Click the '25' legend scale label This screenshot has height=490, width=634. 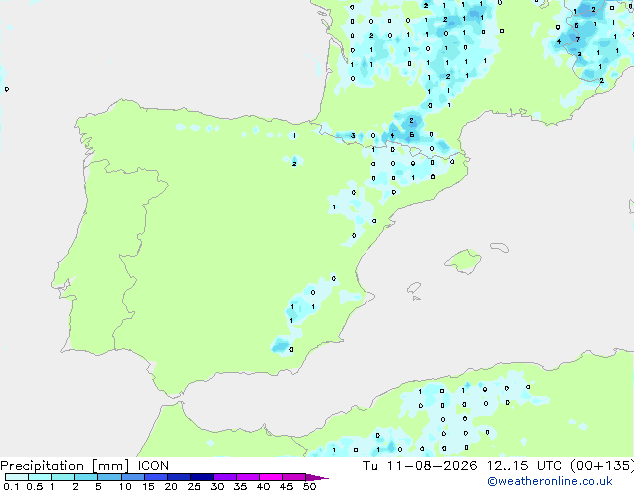click(194, 486)
